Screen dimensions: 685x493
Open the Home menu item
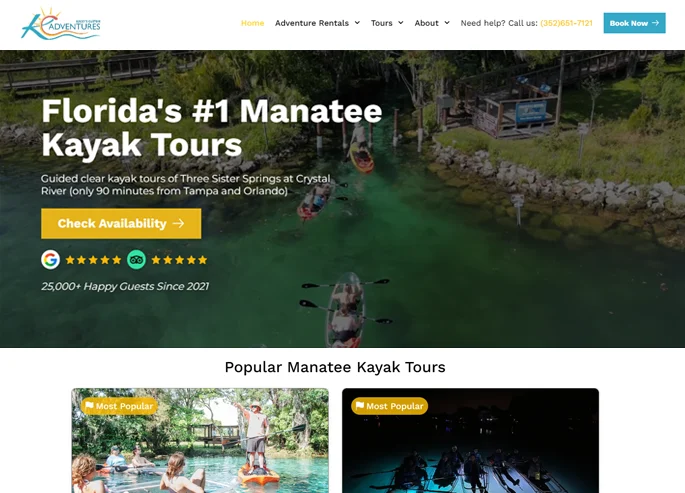tap(253, 23)
